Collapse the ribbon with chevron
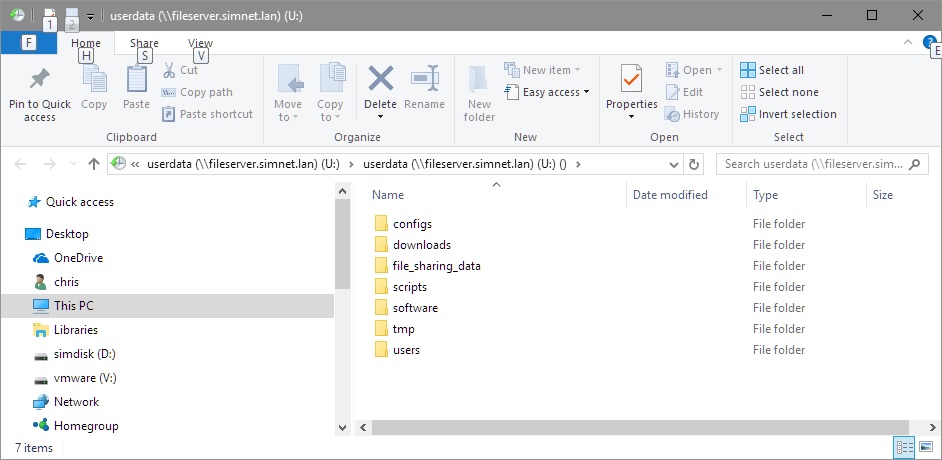Screen dimensions: 942x460 (908, 43)
